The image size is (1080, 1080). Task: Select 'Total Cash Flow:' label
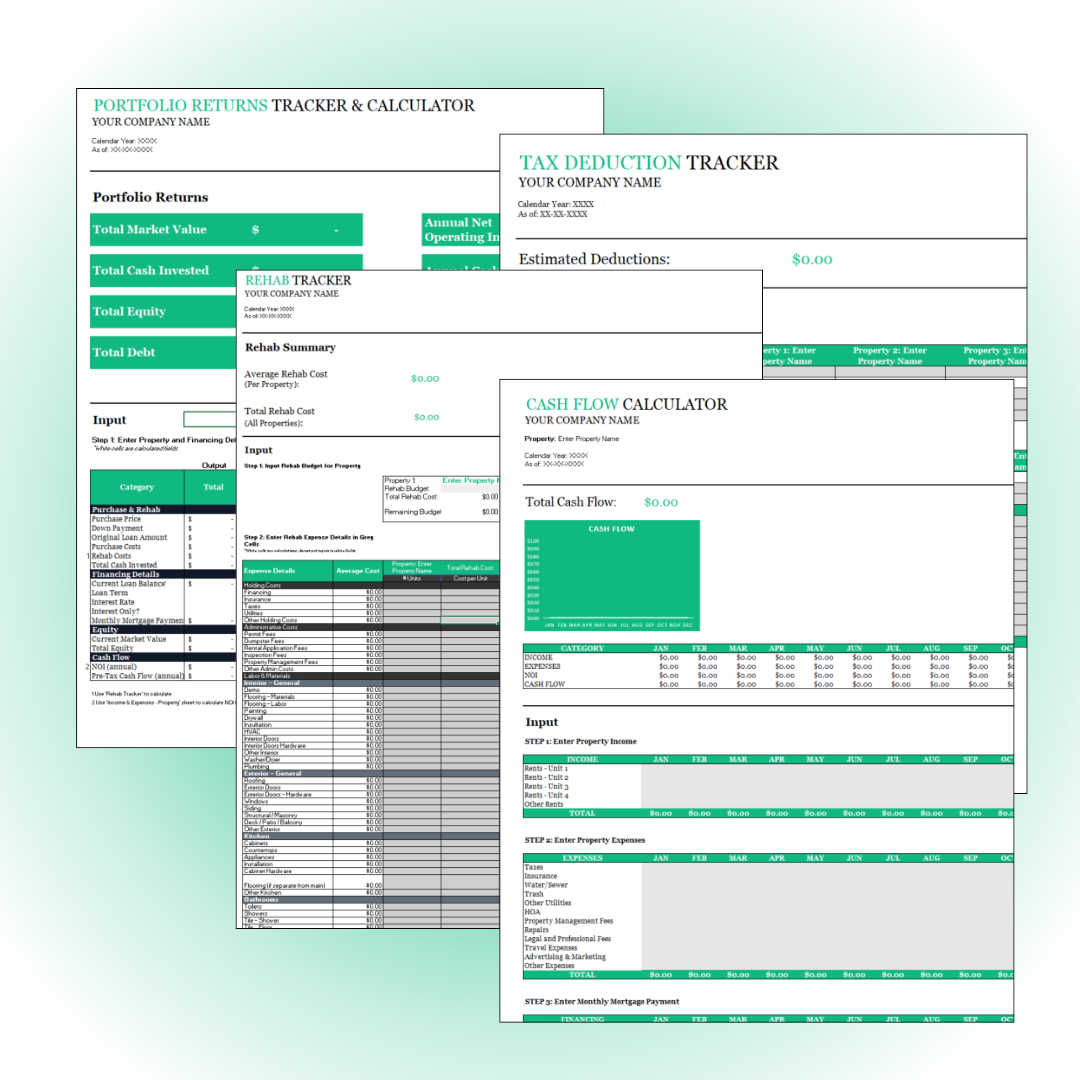(x=570, y=502)
